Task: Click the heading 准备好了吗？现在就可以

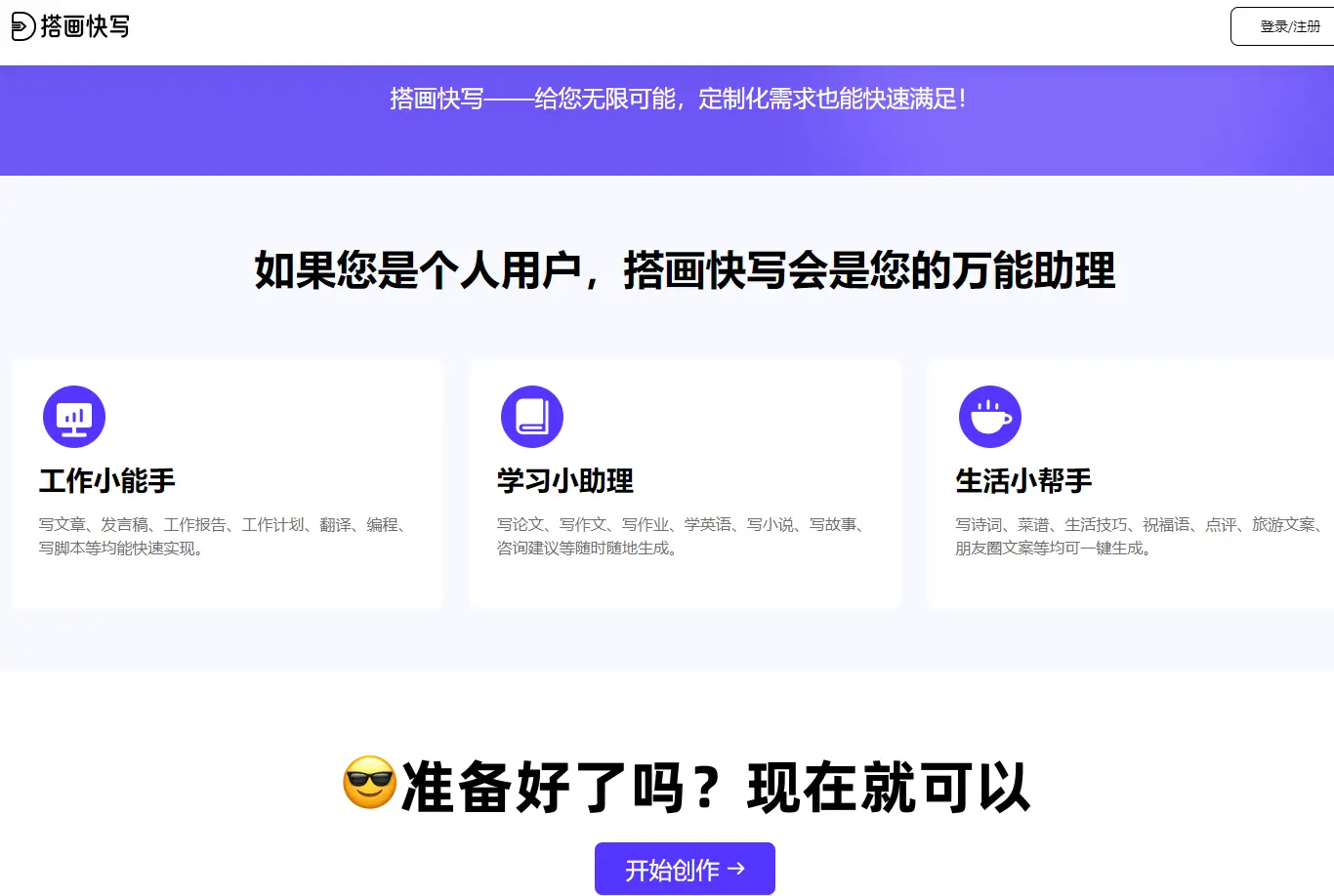Action: 716,787
